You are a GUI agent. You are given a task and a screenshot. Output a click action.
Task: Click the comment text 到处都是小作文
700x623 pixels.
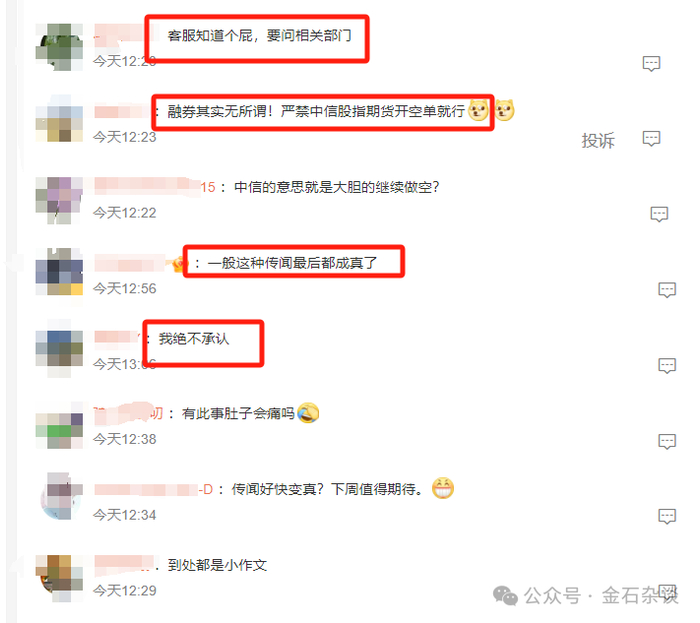(x=217, y=565)
